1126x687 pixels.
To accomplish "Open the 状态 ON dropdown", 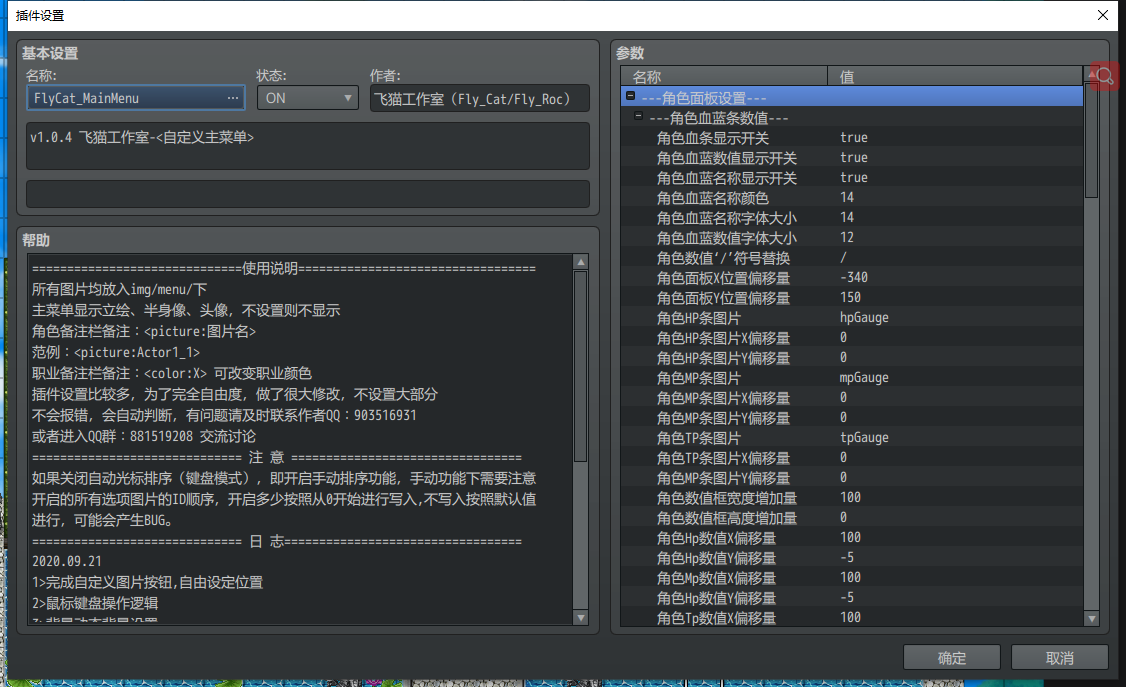I will (307, 98).
